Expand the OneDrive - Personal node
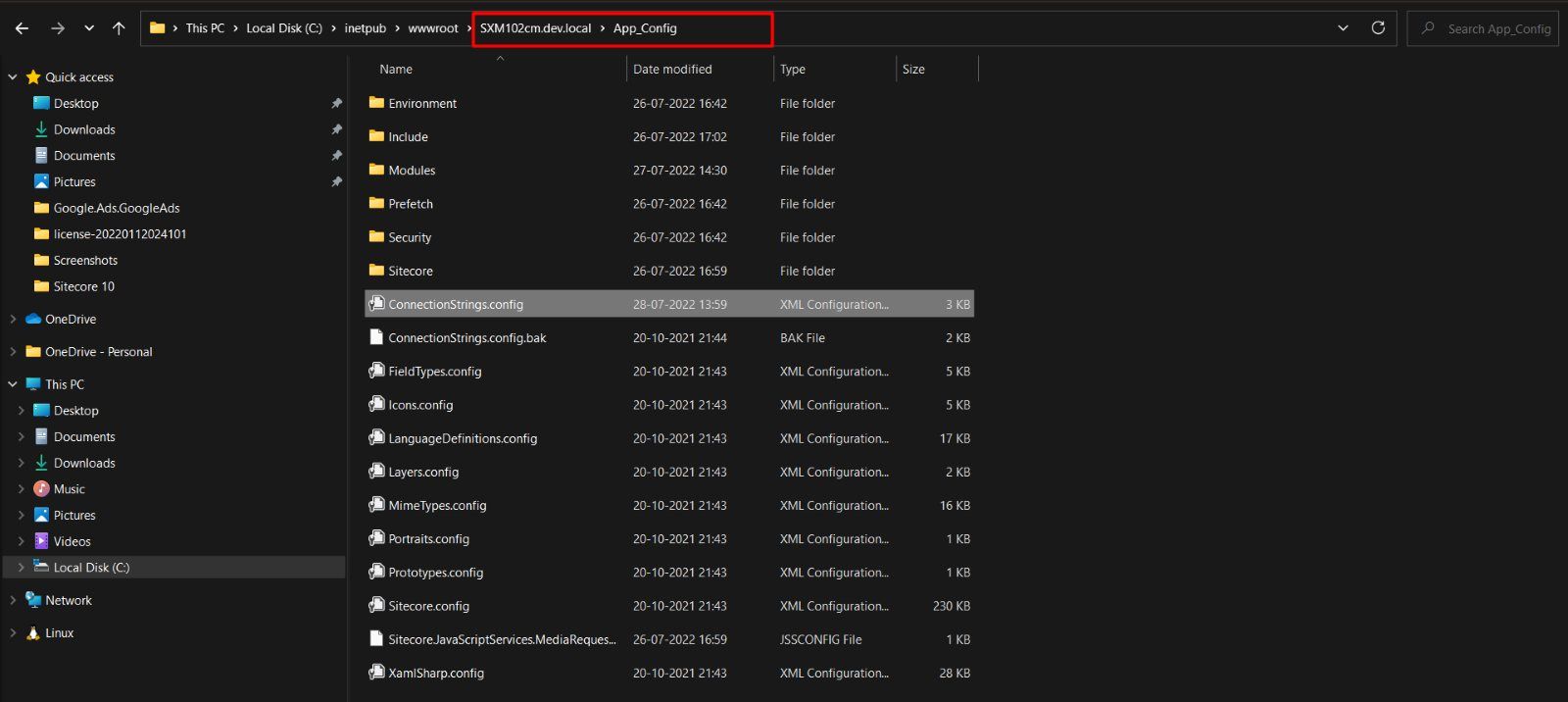Screen dimensions: 1568x702 click(13, 352)
